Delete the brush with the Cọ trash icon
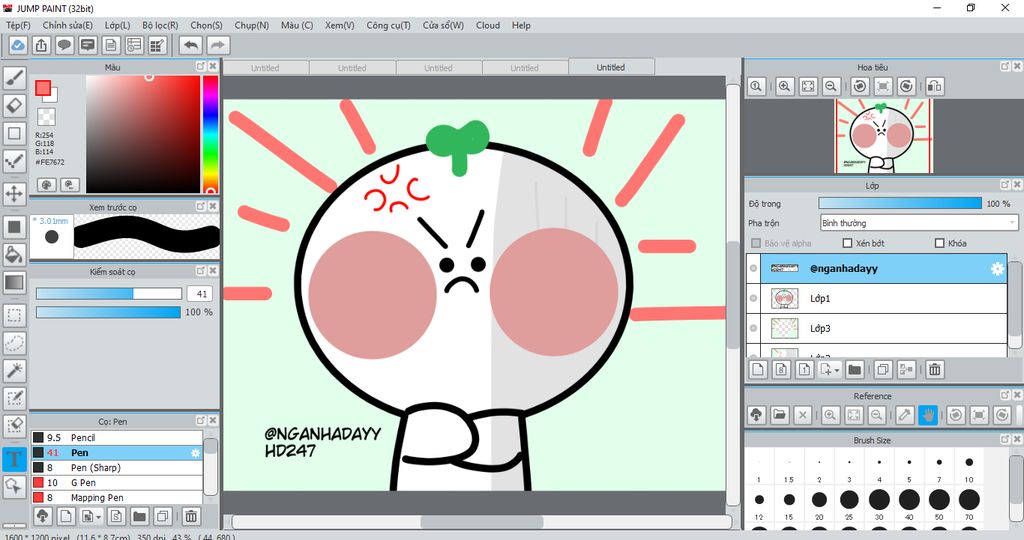 191,516
